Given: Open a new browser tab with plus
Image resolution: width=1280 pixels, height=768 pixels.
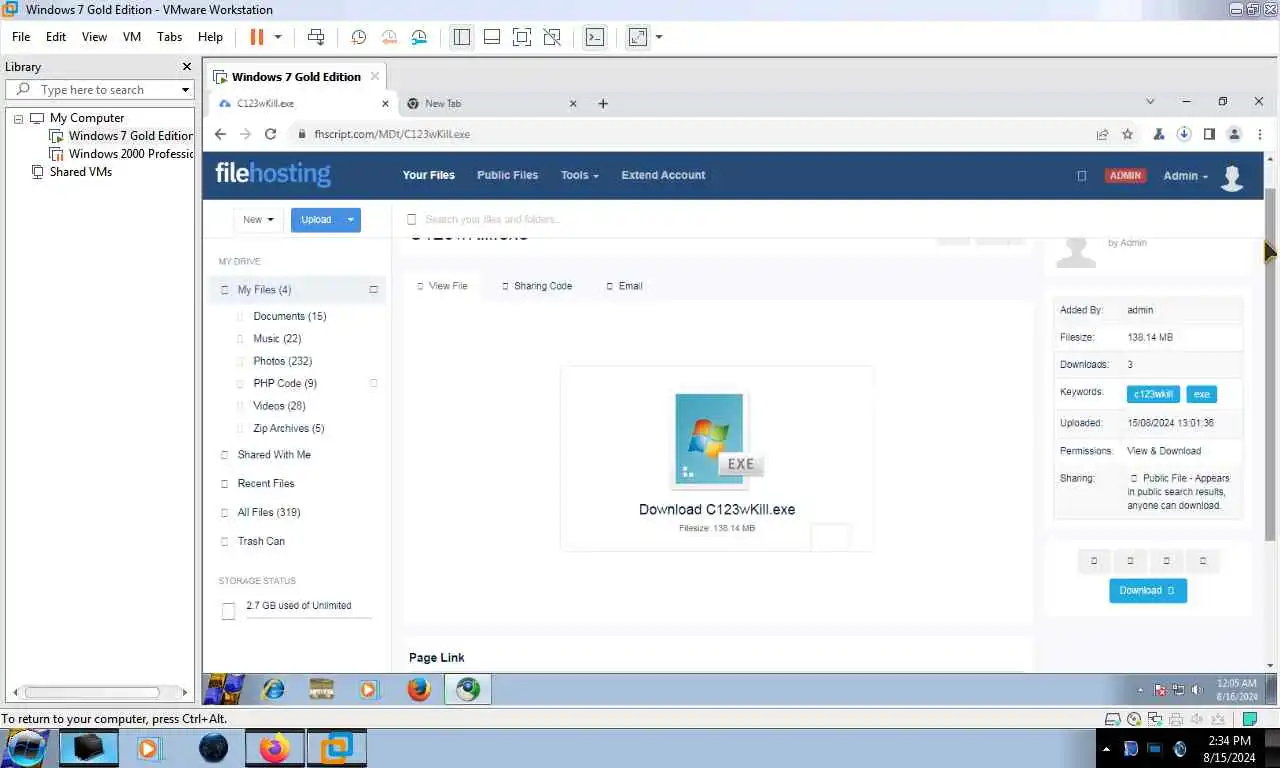Looking at the screenshot, I should (603, 104).
